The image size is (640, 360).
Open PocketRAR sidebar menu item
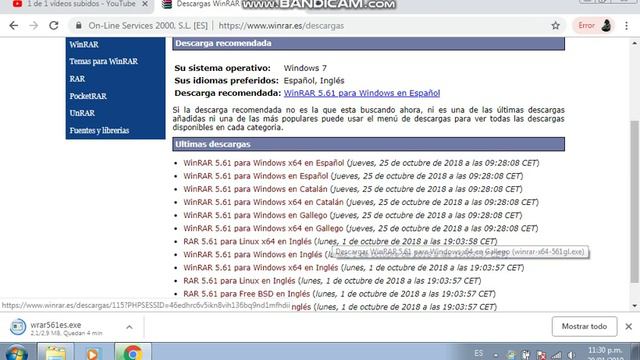(x=88, y=96)
